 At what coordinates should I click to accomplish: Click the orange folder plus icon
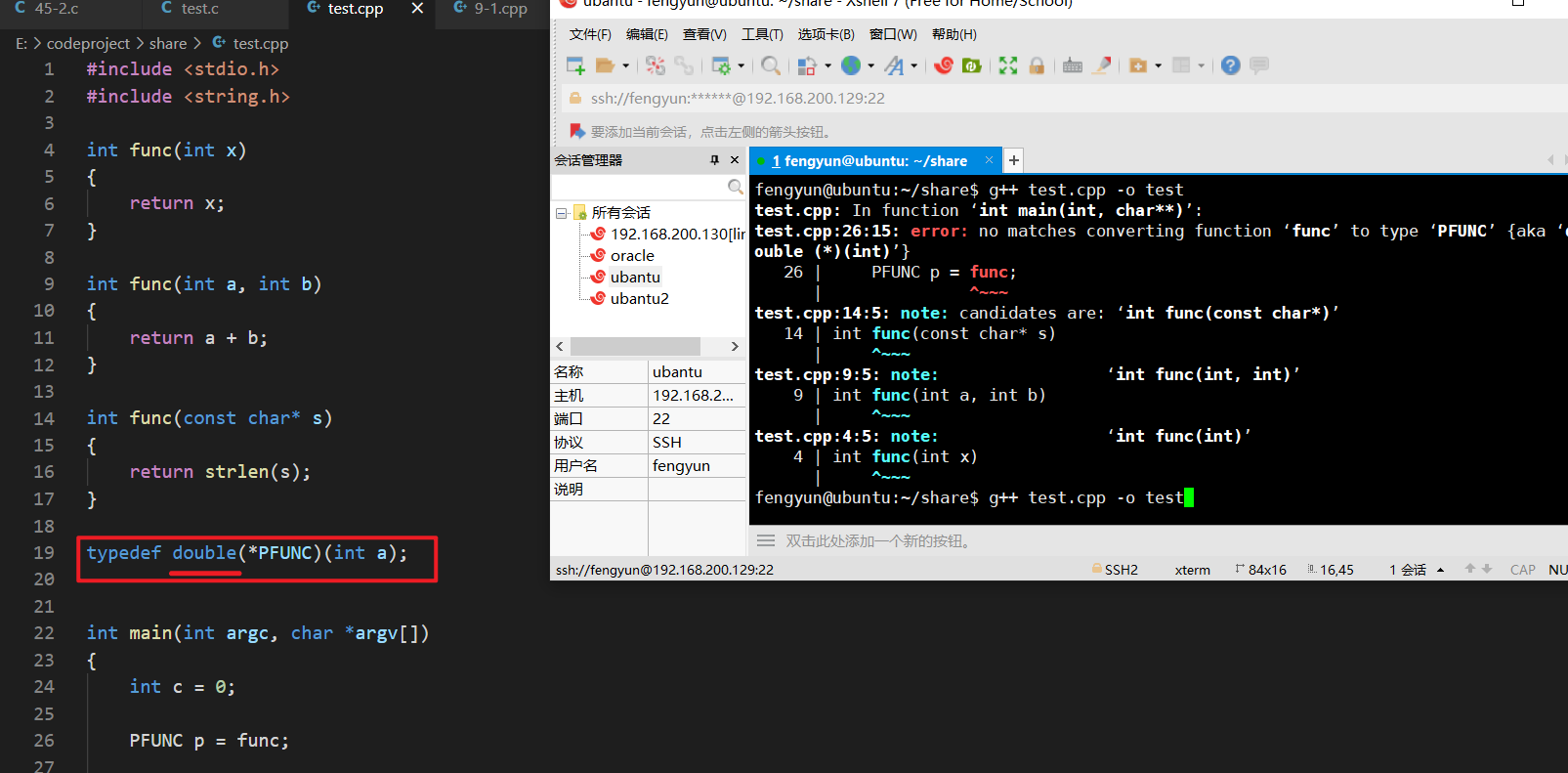click(x=1138, y=65)
